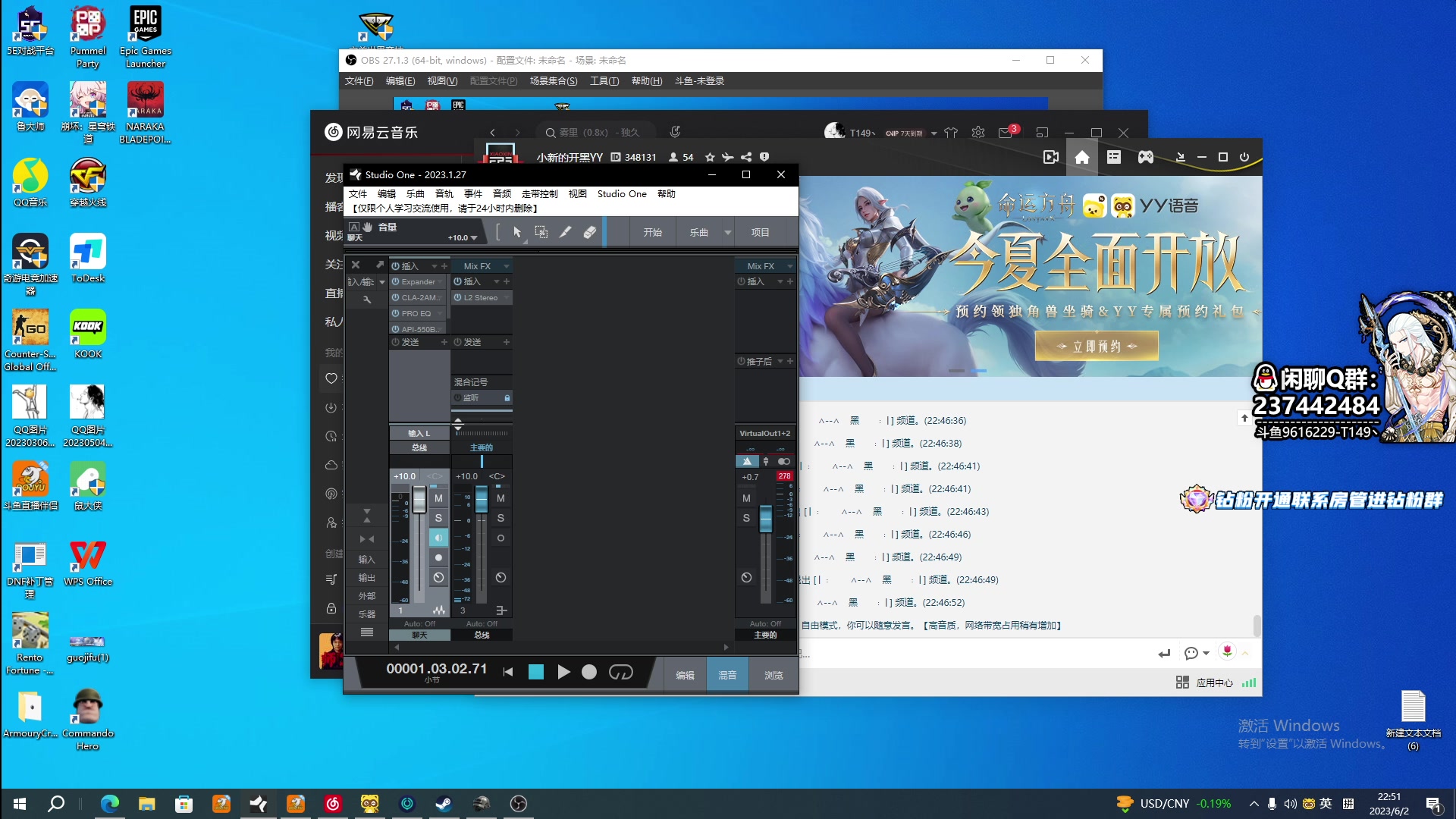Expand 聊天 channel insert dropdown arrow
The height and width of the screenshot is (819, 1456).
point(435,266)
